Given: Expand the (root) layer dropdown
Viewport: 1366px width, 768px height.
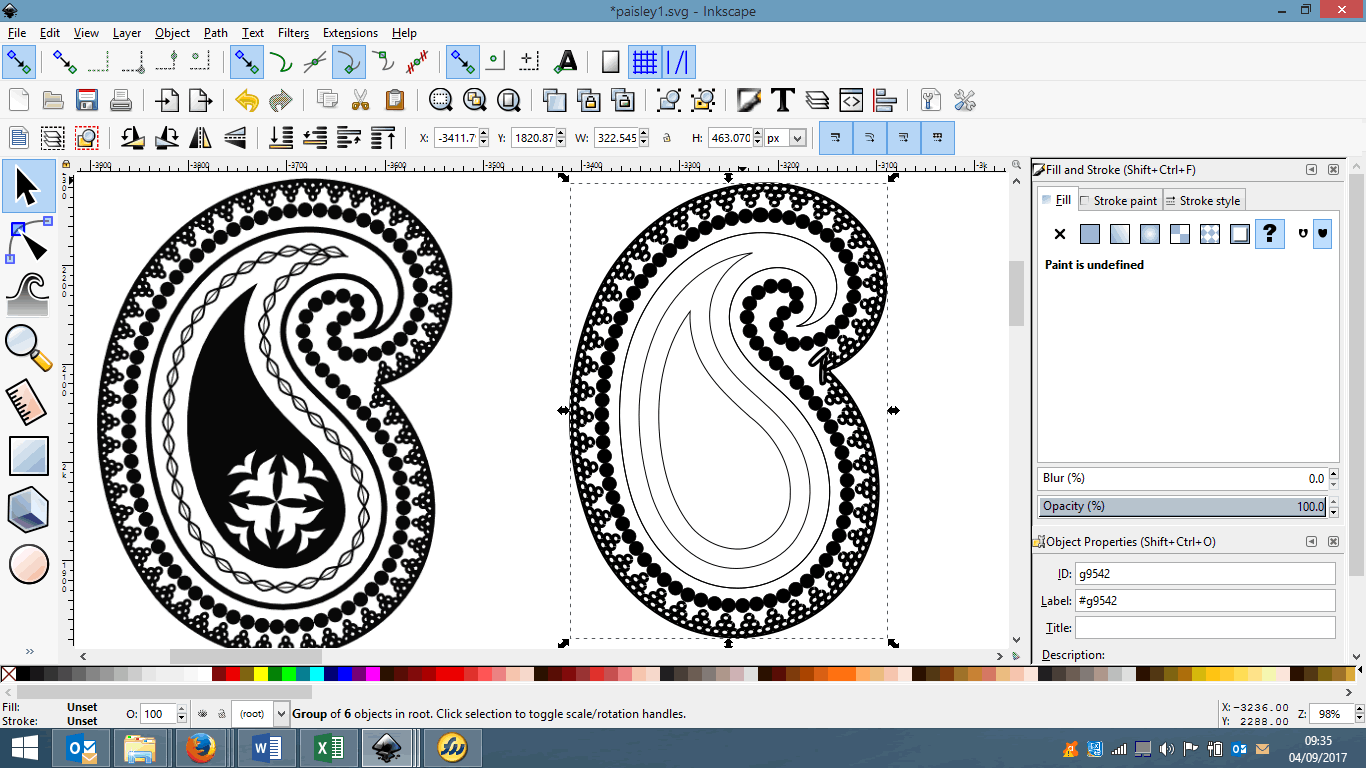Looking at the screenshot, I should click(x=280, y=714).
